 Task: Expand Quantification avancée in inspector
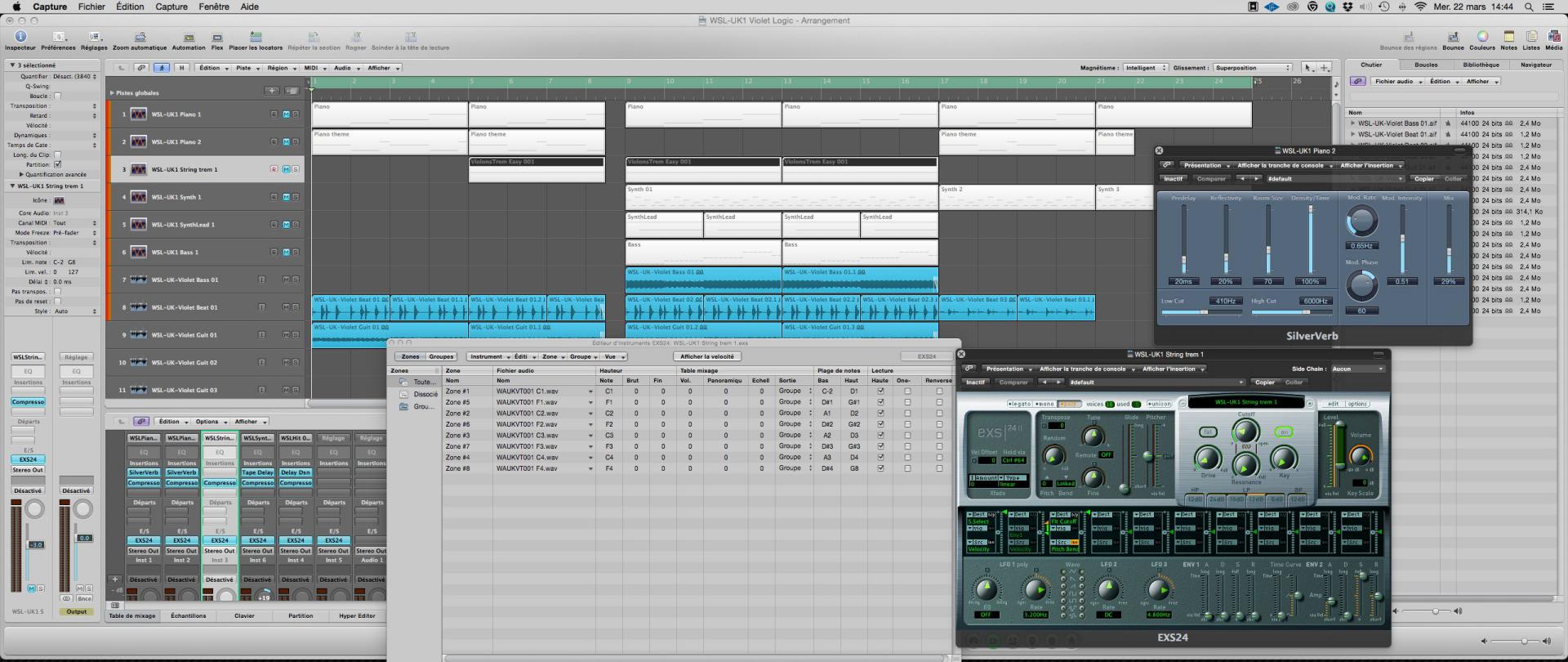21,174
